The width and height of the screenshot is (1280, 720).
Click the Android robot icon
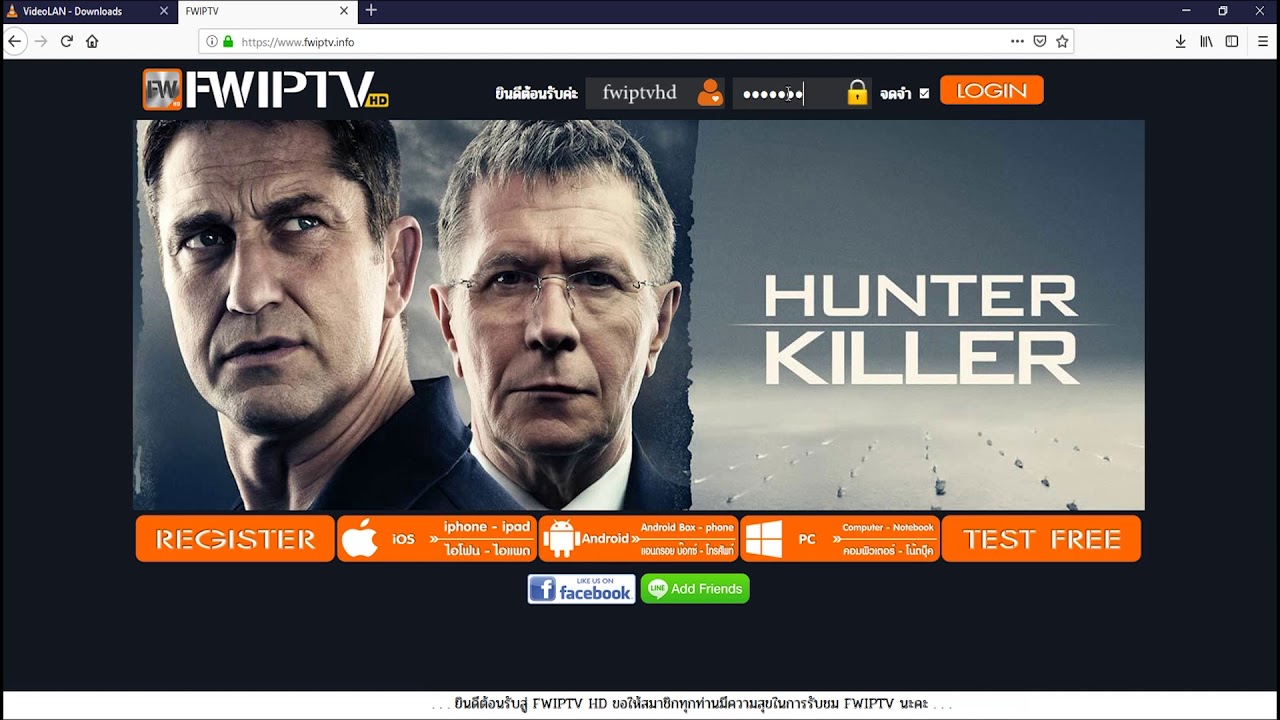(x=560, y=539)
